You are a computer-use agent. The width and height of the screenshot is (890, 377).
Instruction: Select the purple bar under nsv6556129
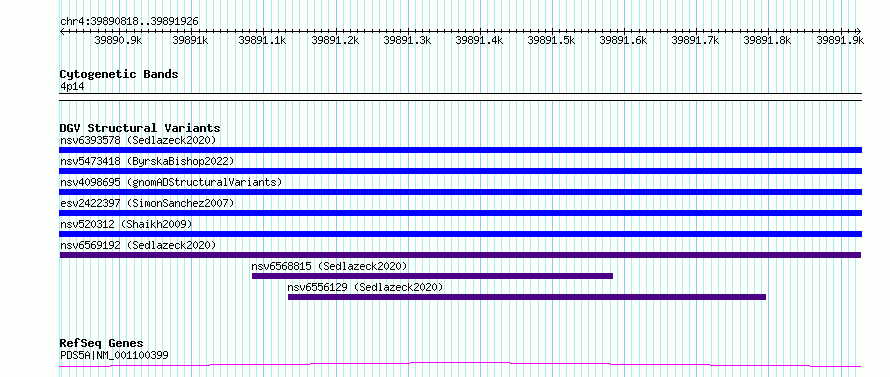527,297
